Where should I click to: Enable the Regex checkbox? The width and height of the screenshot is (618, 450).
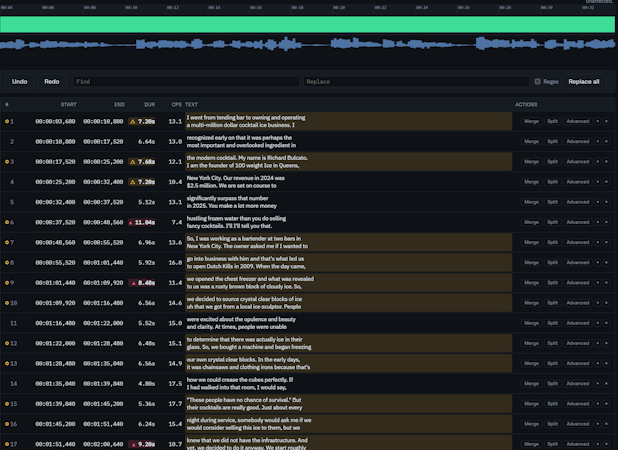pyautogui.click(x=538, y=82)
